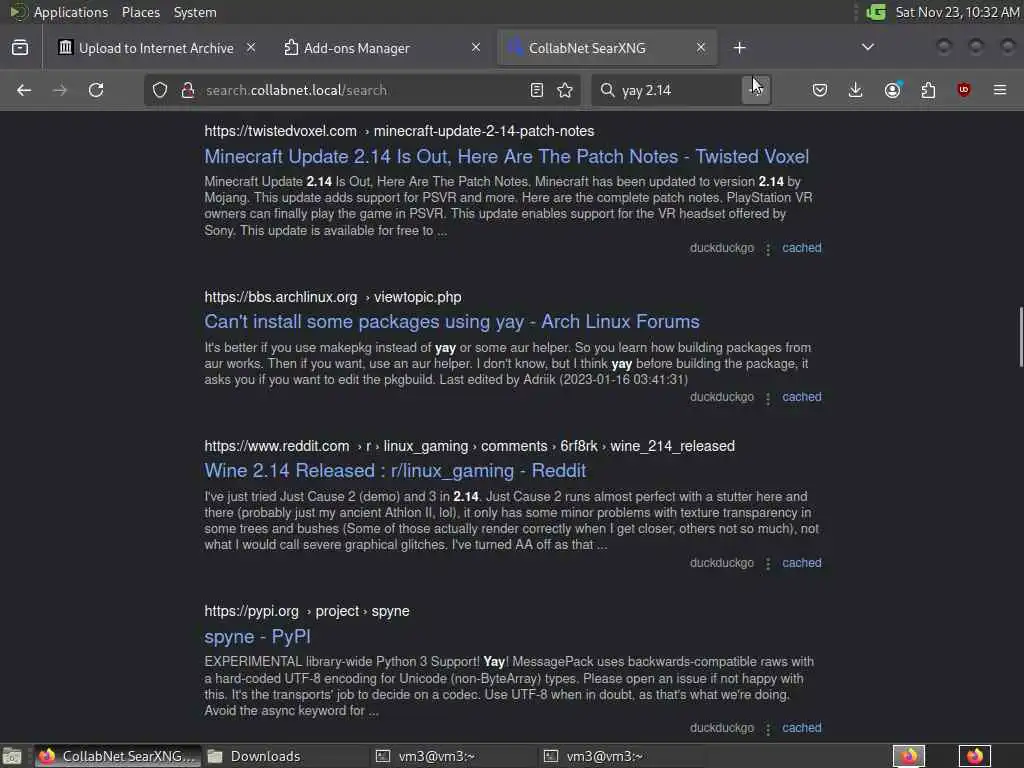Expand the list all tabs chevron
The width and height of the screenshot is (1024, 768).
coord(868,48)
